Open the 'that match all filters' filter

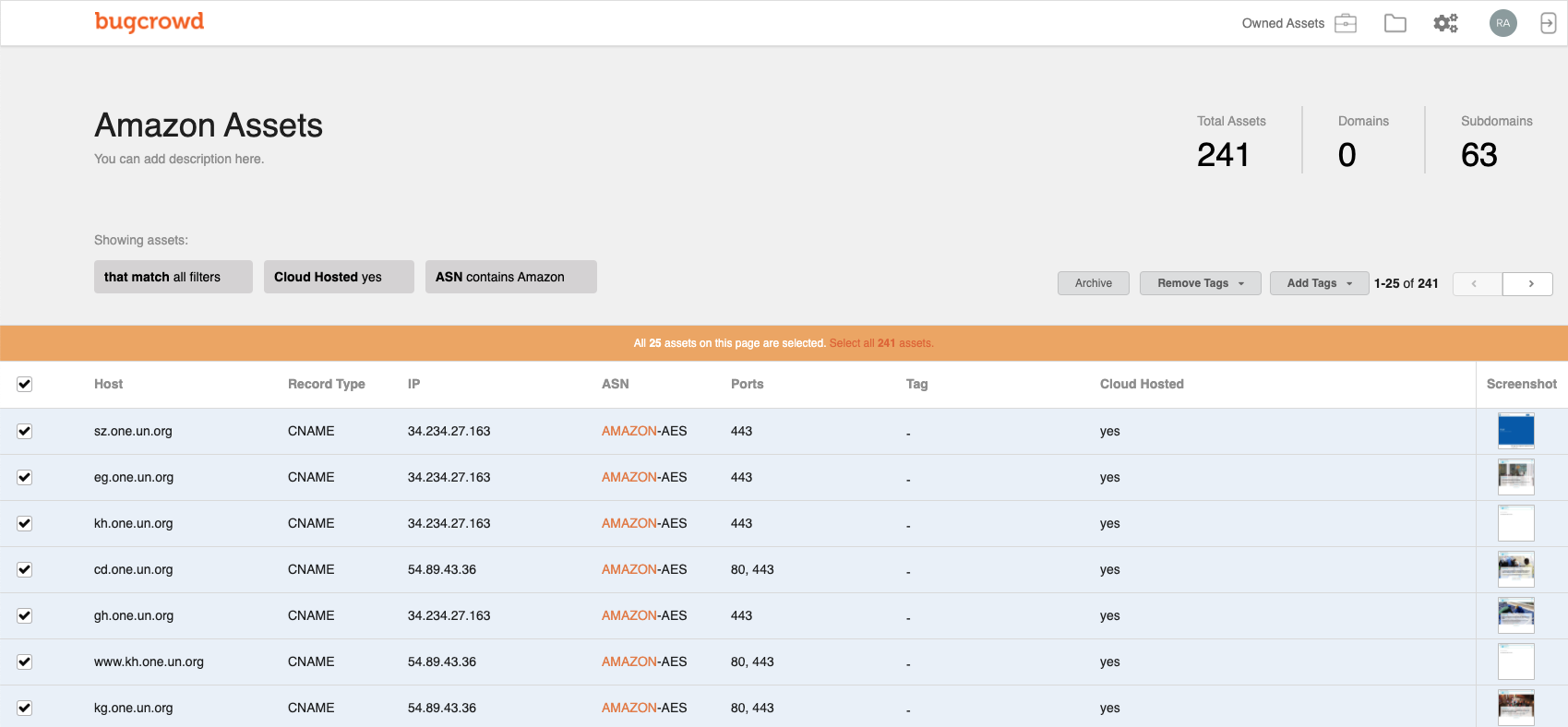point(174,277)
